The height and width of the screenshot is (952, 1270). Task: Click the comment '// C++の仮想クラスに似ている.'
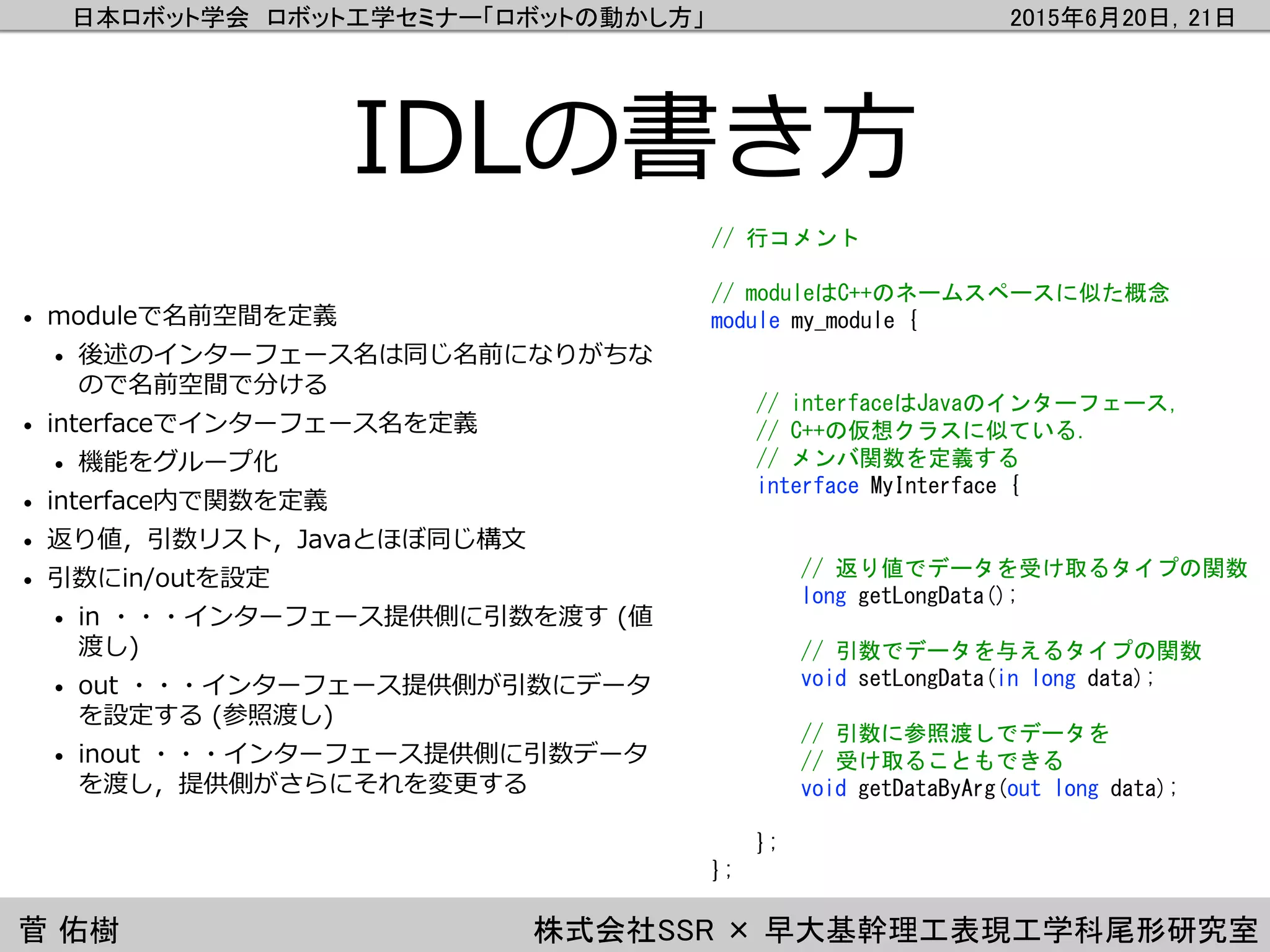[920, 430]
